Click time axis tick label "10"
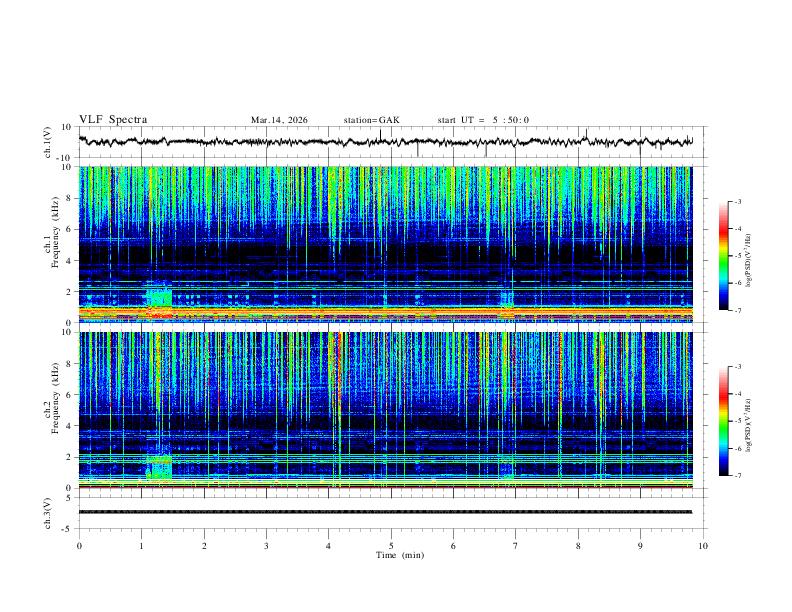Image resolution: width=792 pixels, height=612 pixels. click(x=703, y=546)
